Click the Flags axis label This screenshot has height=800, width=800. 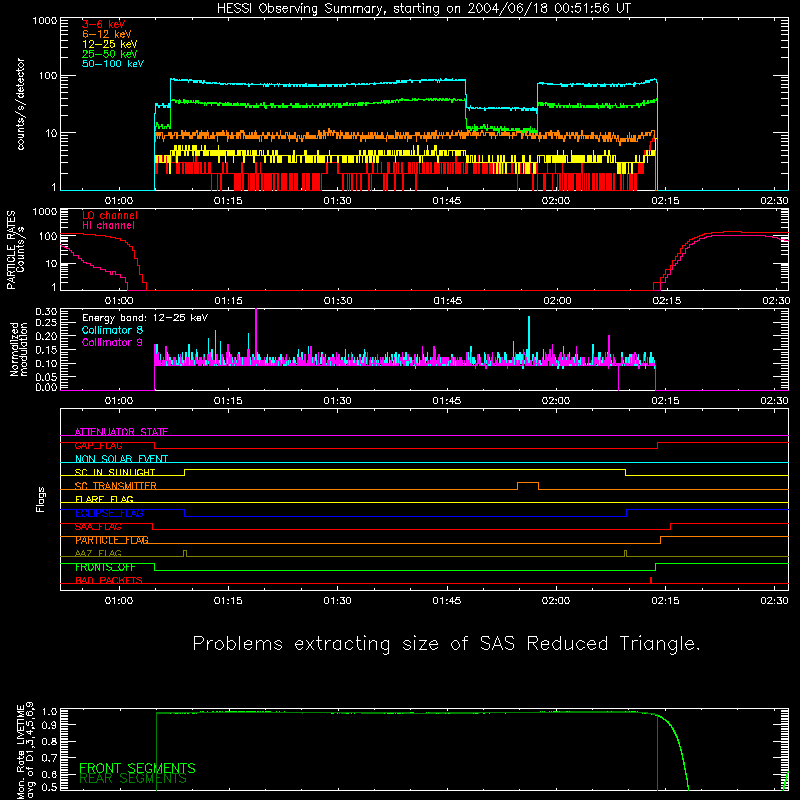pyautogui.click(x=41, y=499)
